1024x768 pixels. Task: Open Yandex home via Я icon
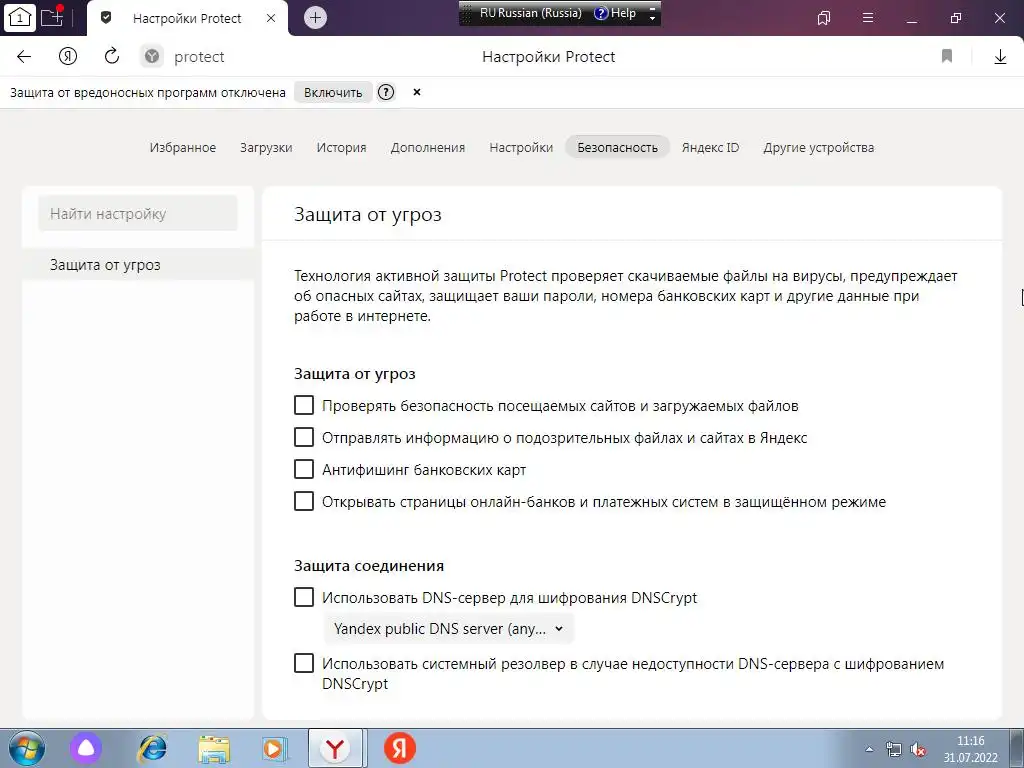pos(68,57)
